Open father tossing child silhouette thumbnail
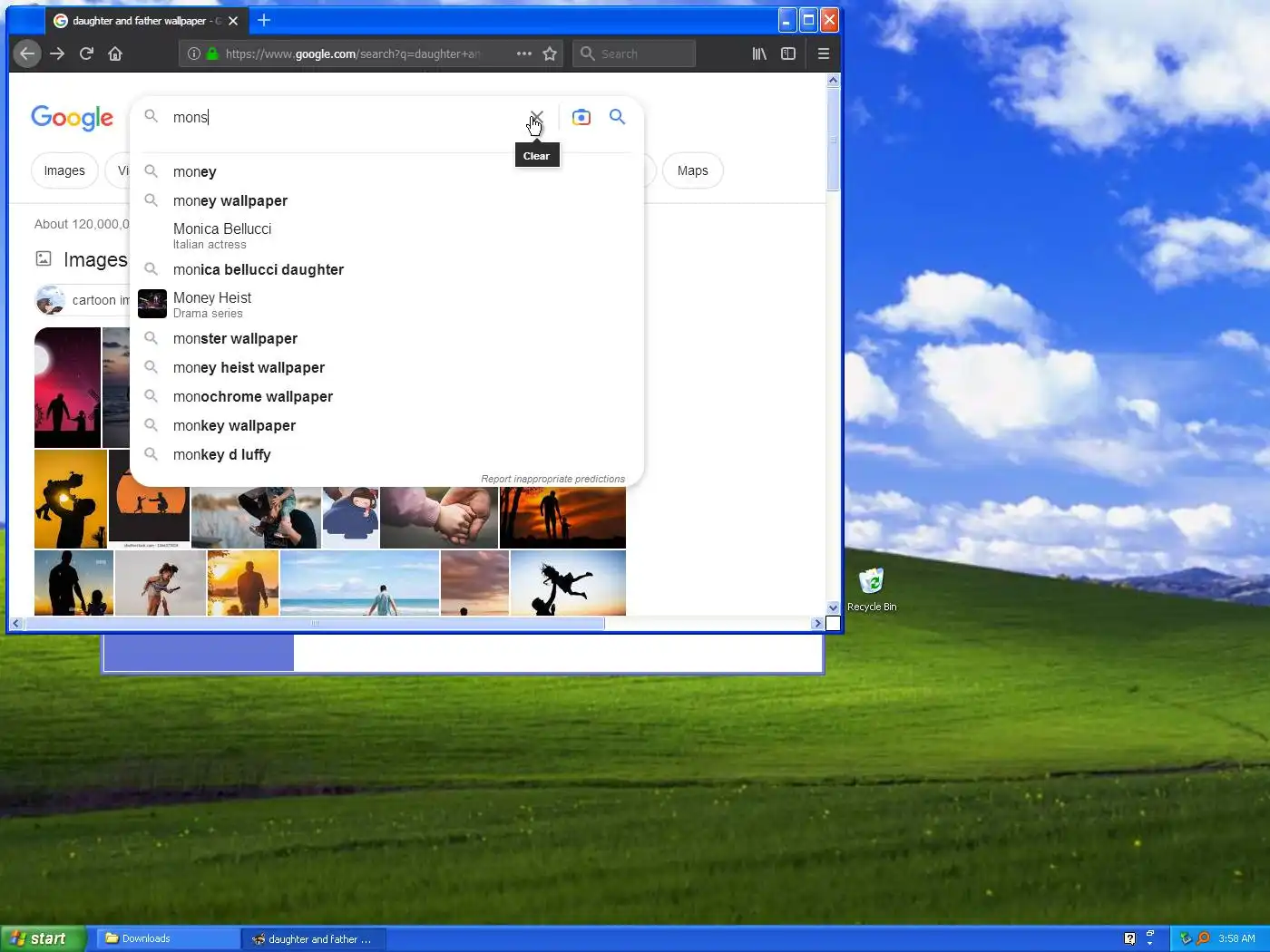1270x952 pixels. (x=568, y=582)
